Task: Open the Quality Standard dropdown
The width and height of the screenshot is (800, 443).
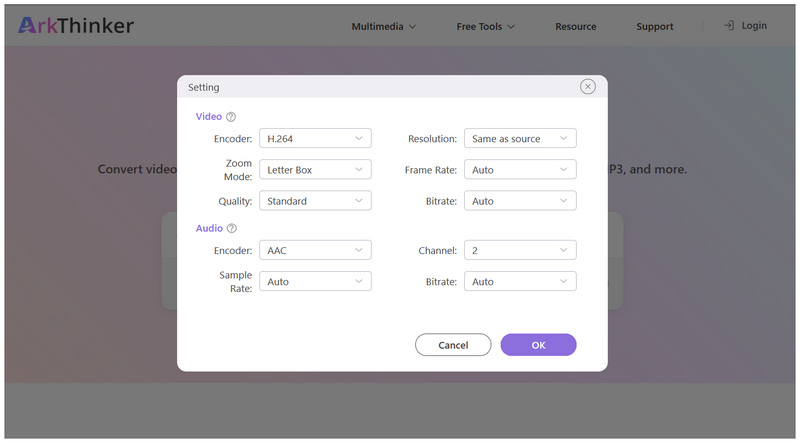Action: (315, 201)
